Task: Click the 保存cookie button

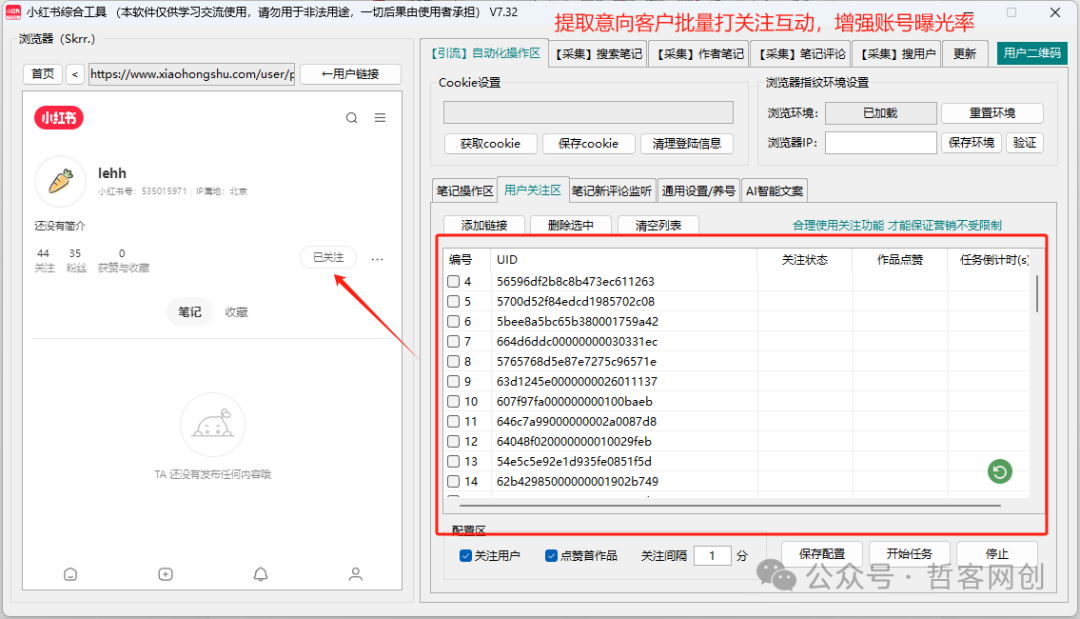Action: [x=588, y=143]
